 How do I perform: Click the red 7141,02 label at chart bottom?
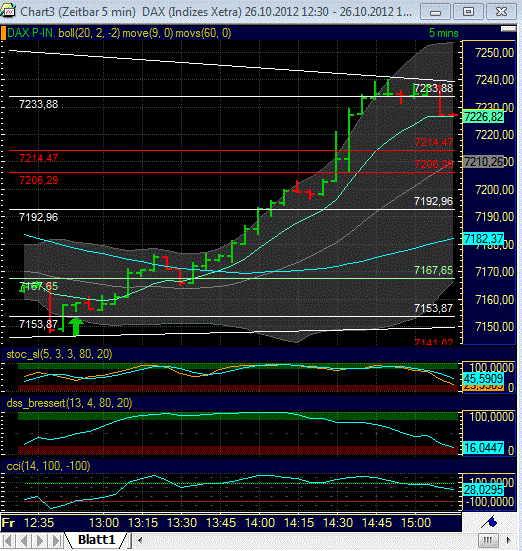[433, 342]
